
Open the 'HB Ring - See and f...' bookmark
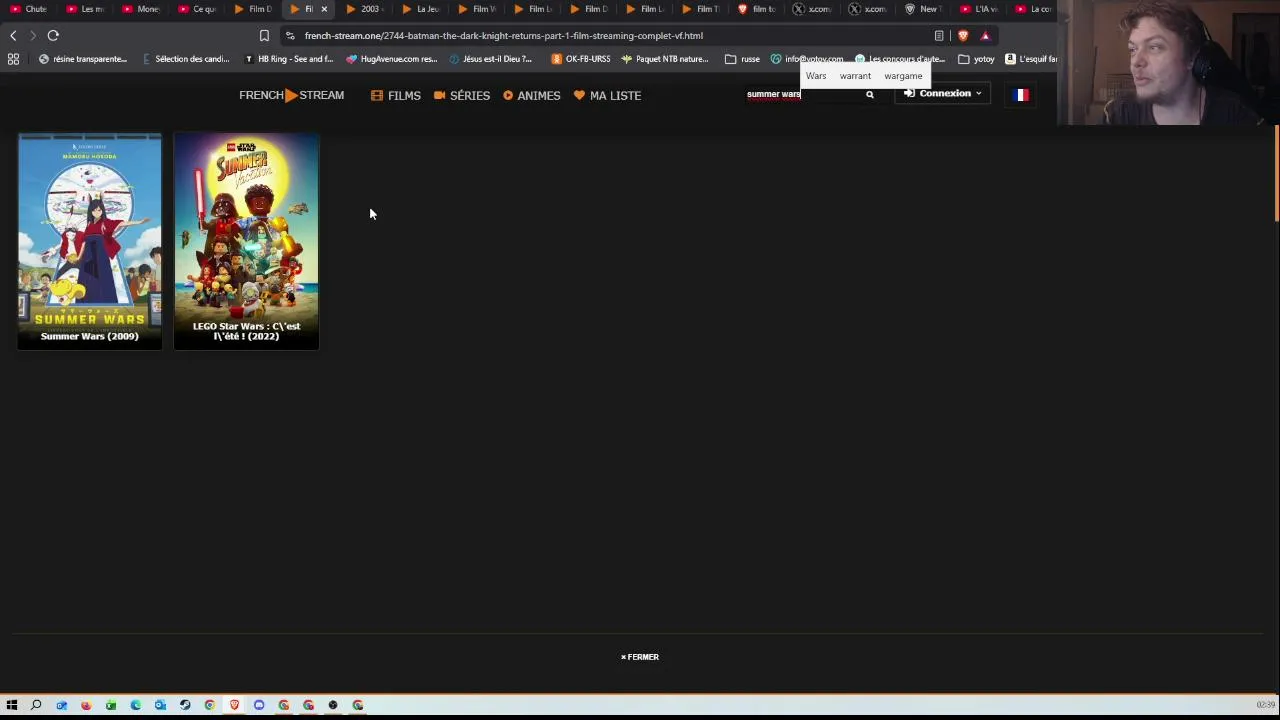(x=289, y=59)
